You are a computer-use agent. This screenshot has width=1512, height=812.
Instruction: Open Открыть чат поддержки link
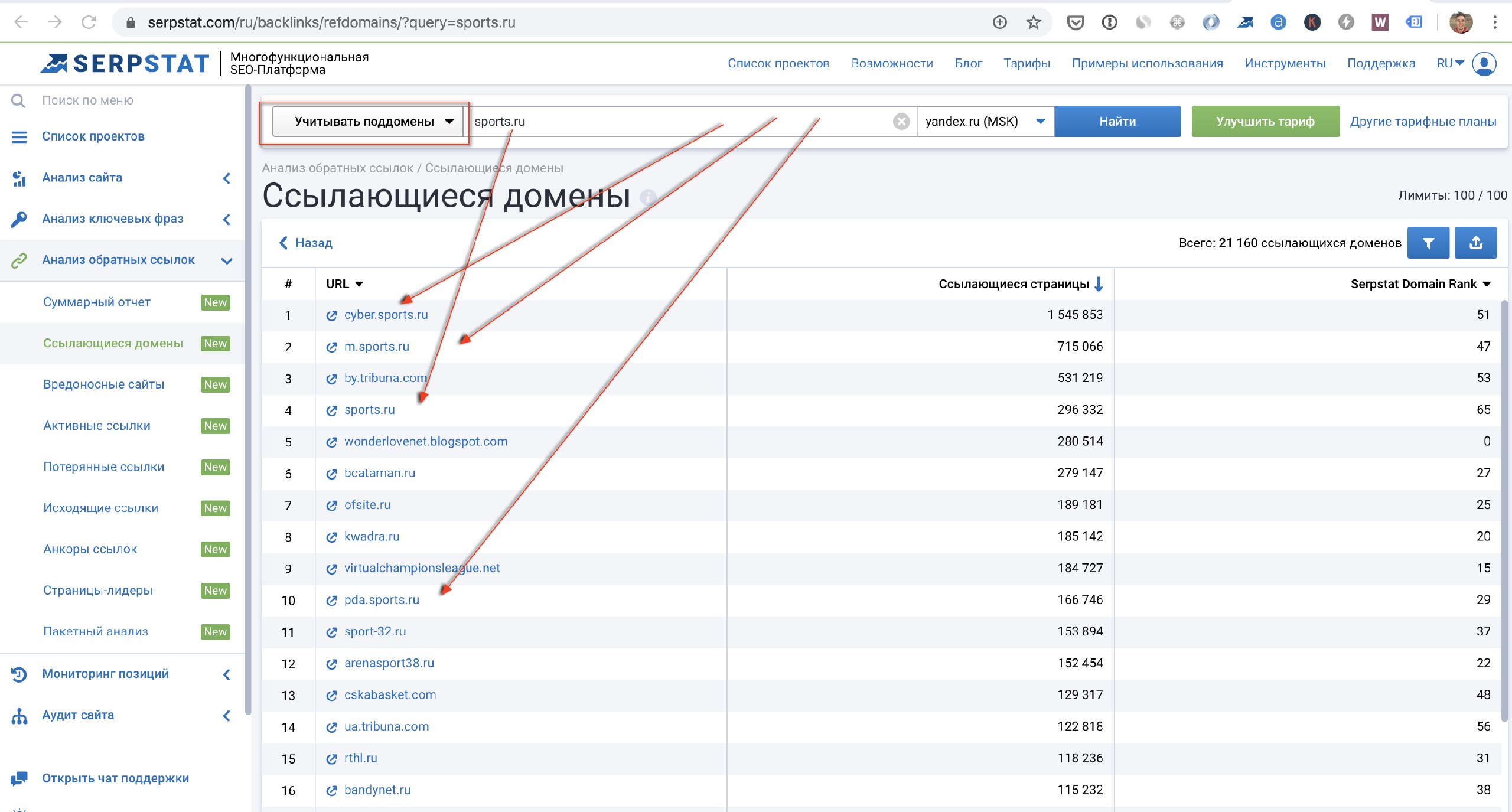tap(116, 778)
